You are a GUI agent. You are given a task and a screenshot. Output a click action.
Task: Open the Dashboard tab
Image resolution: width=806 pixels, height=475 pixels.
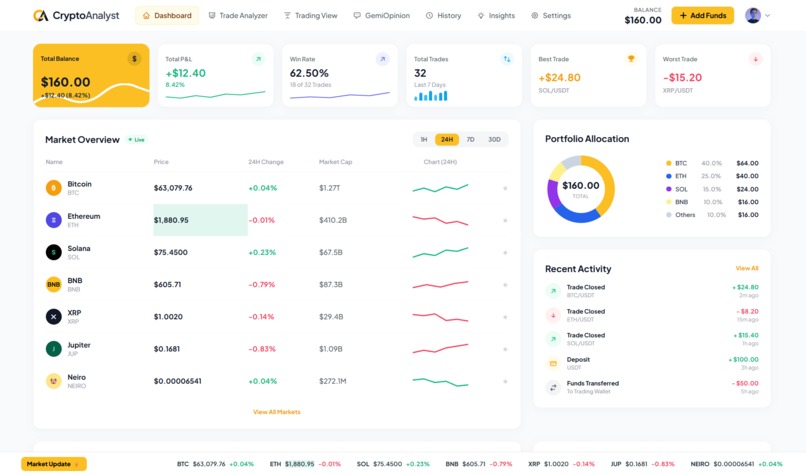(167, 15)
